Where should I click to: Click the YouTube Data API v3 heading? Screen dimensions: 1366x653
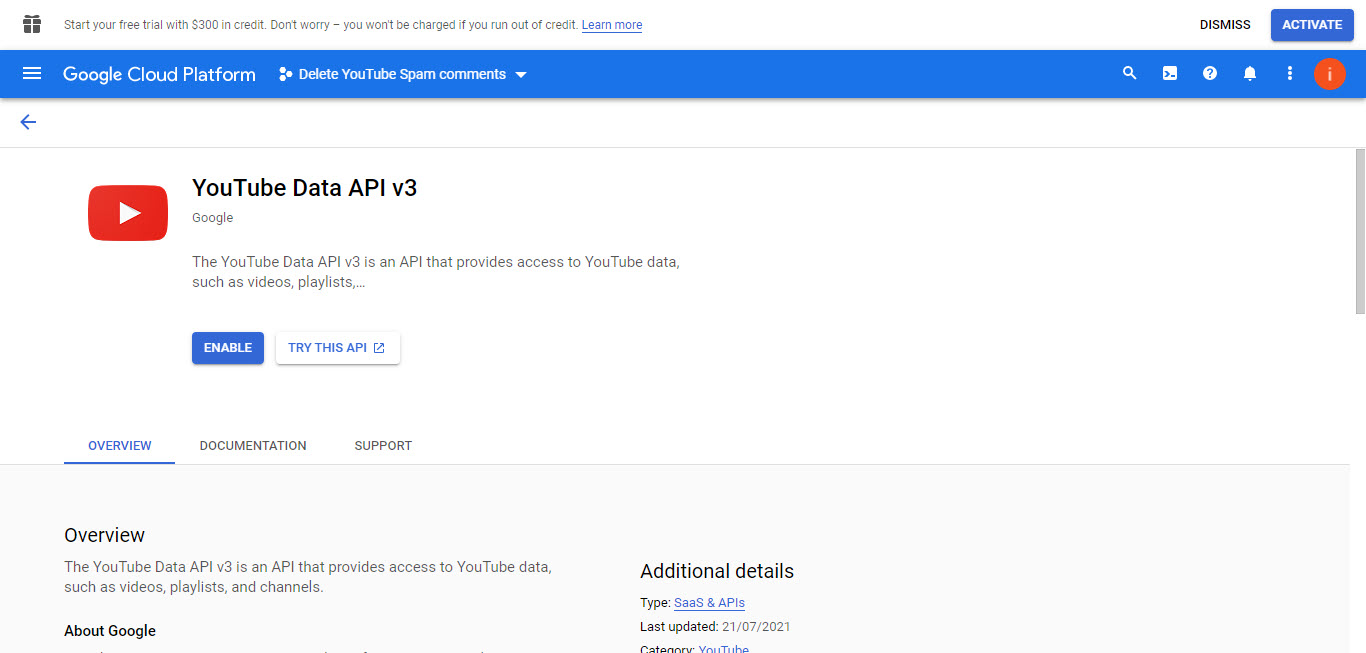pos(304,188)
